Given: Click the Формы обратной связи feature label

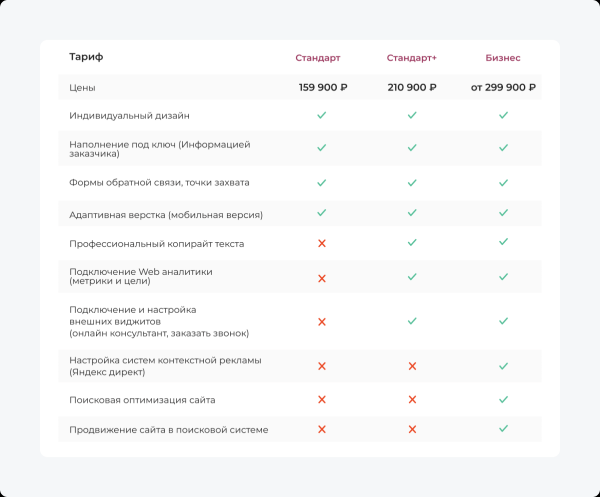Looking at the screenshot, I should click(159, 183).
